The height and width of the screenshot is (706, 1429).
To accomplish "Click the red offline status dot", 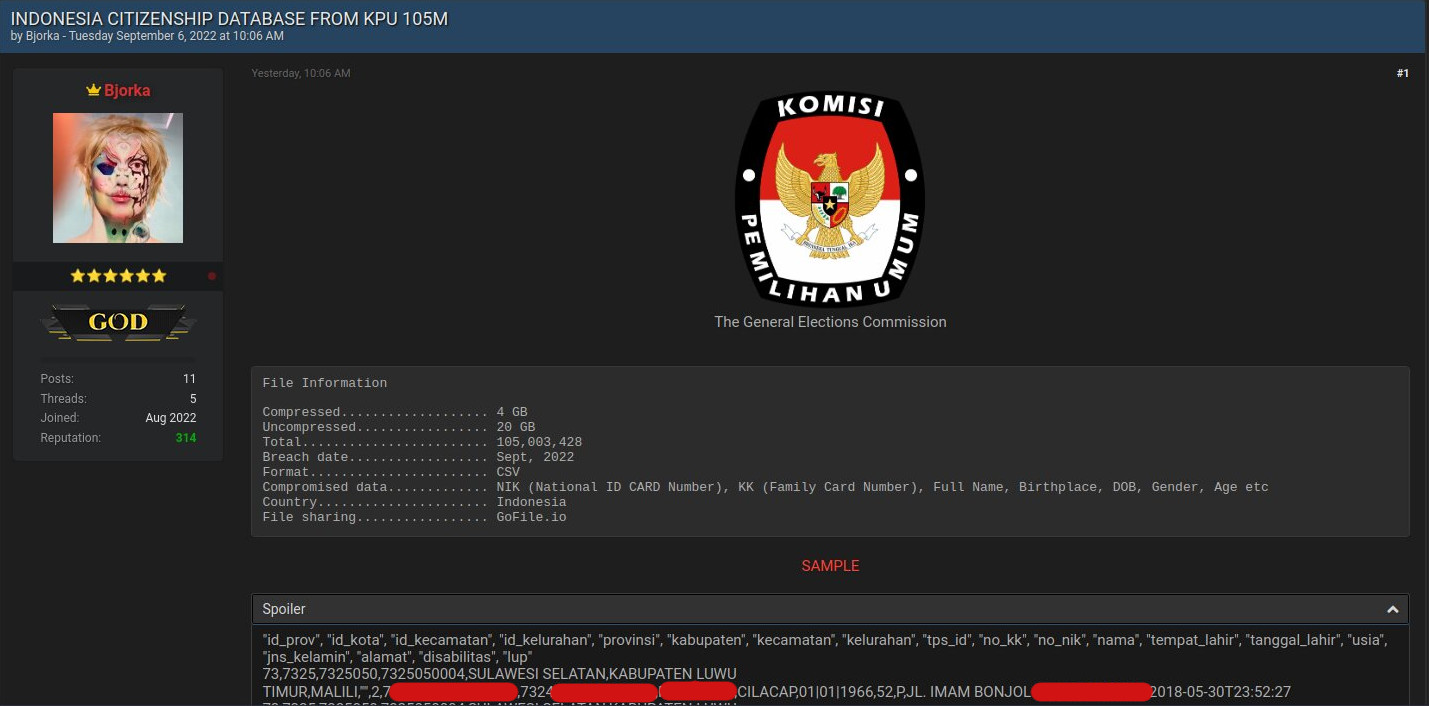I will [x=212, y=276].
